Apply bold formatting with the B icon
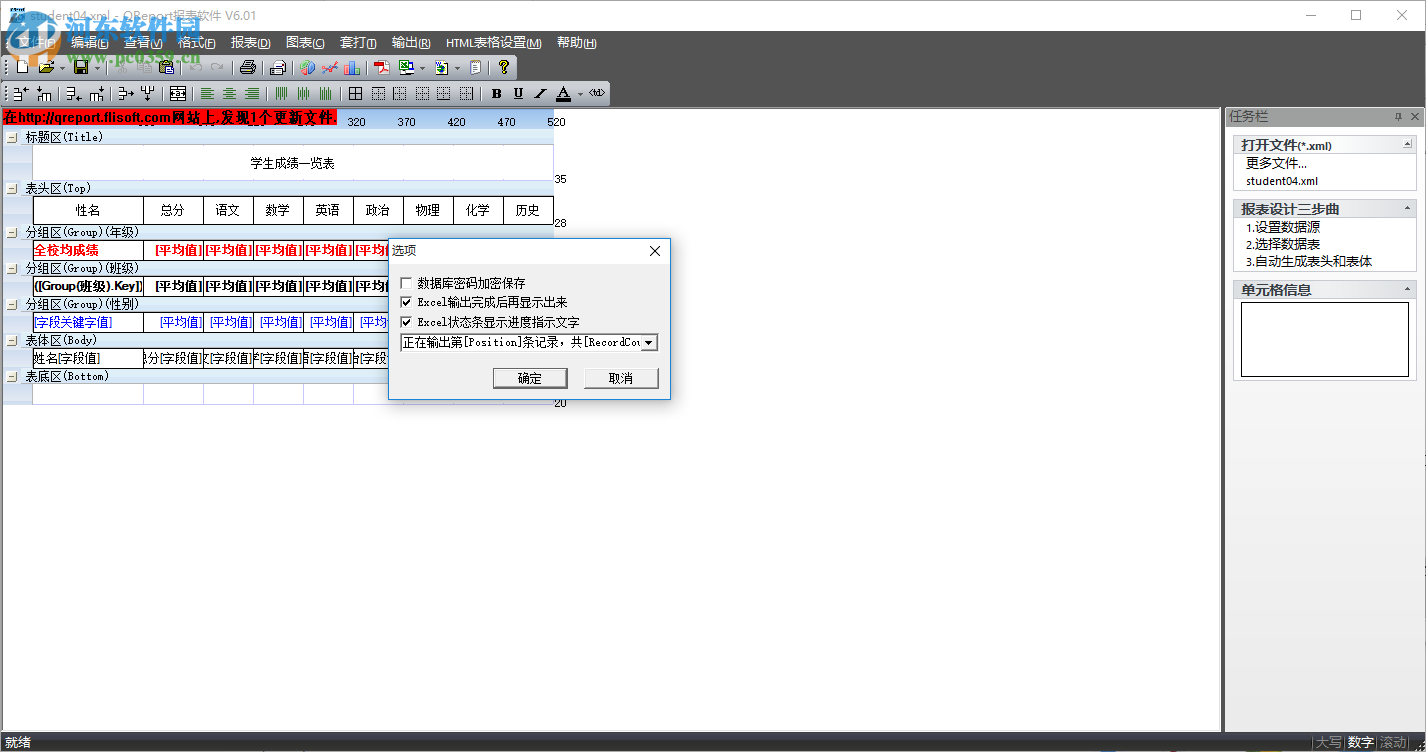The height and width of the screenshot is (752, 1426). click(495, 93)
